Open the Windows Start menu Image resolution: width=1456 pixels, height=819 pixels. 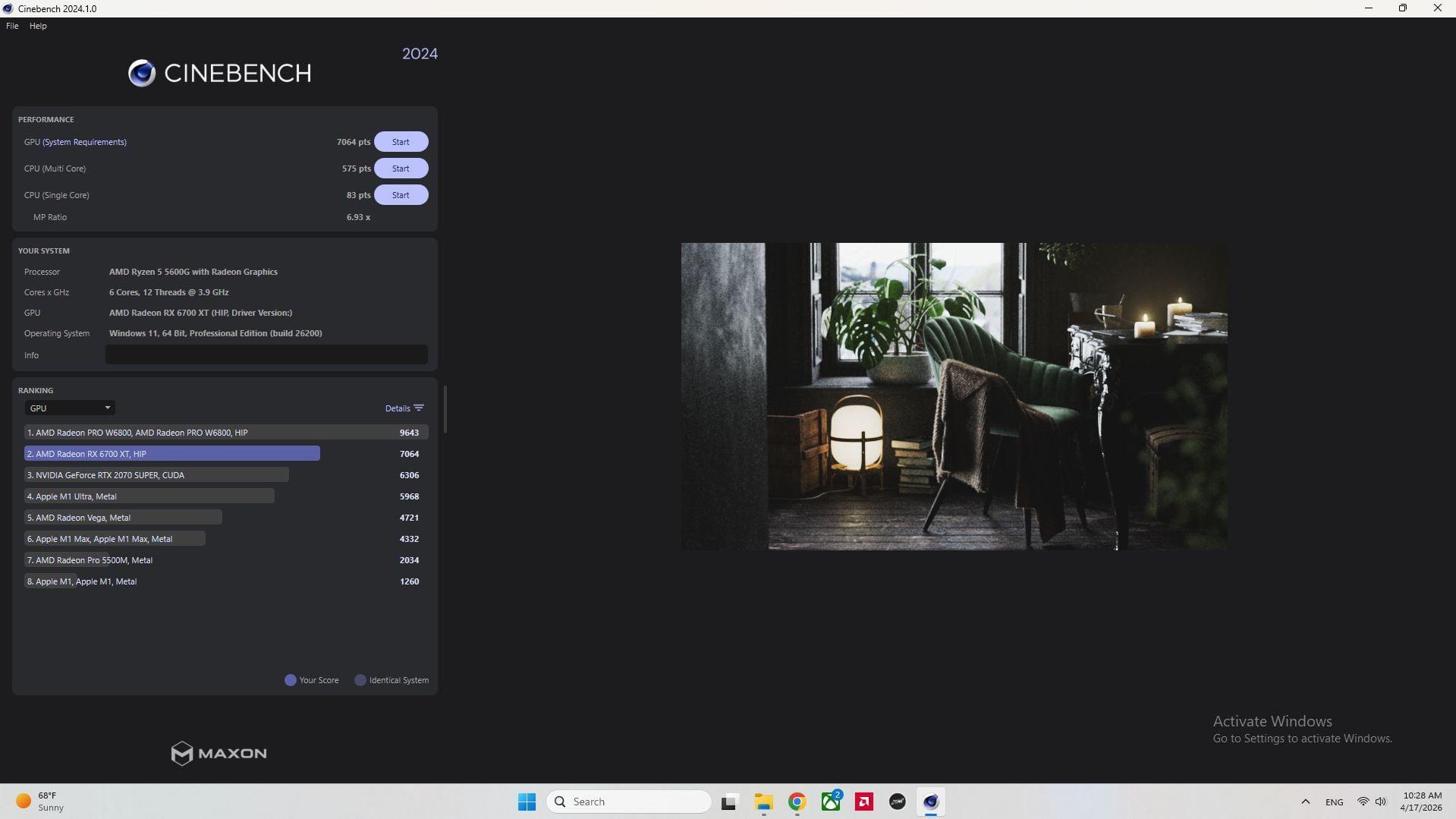coord(527,802)
